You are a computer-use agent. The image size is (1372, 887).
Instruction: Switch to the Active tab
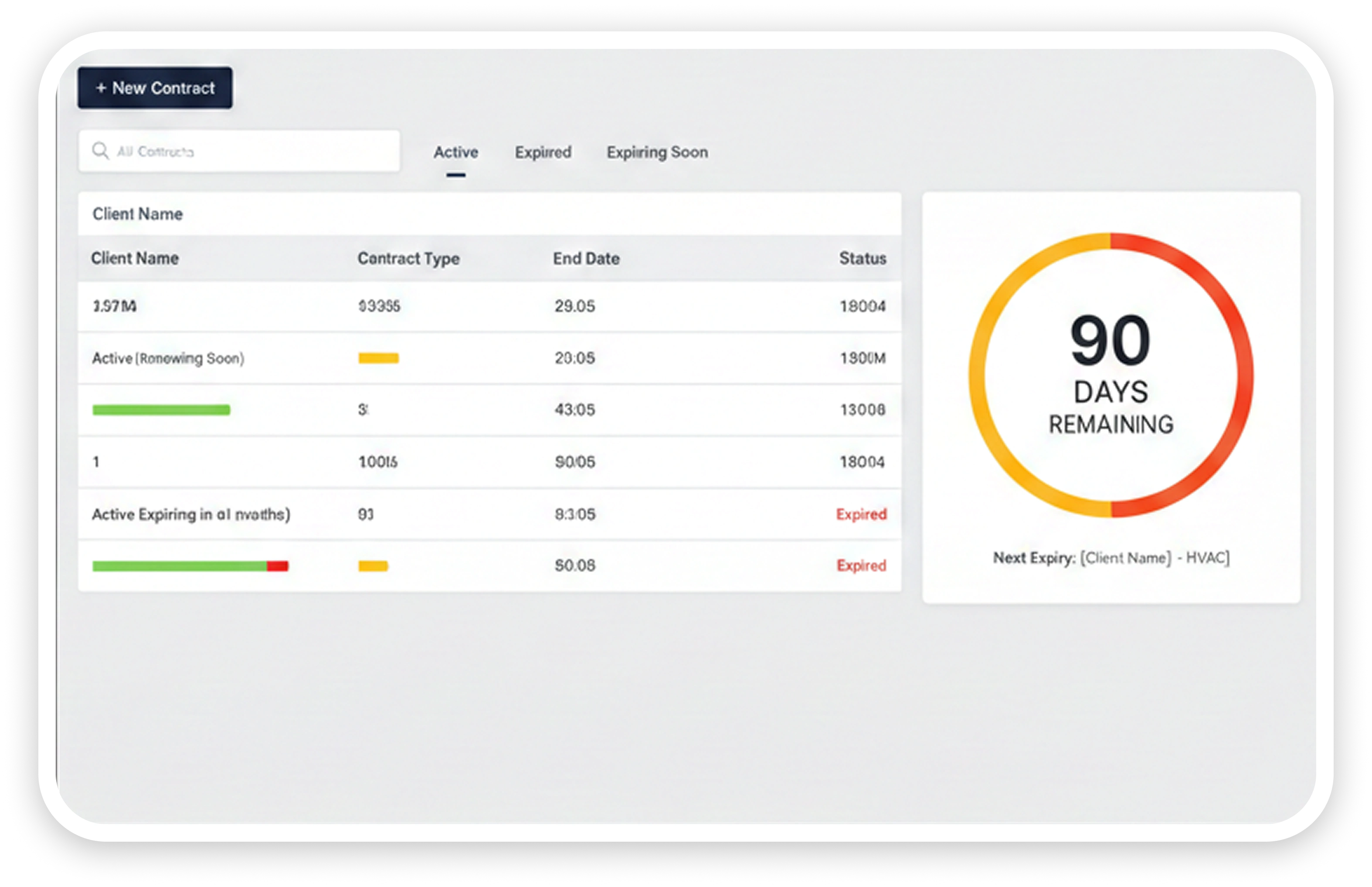[456, 152]
